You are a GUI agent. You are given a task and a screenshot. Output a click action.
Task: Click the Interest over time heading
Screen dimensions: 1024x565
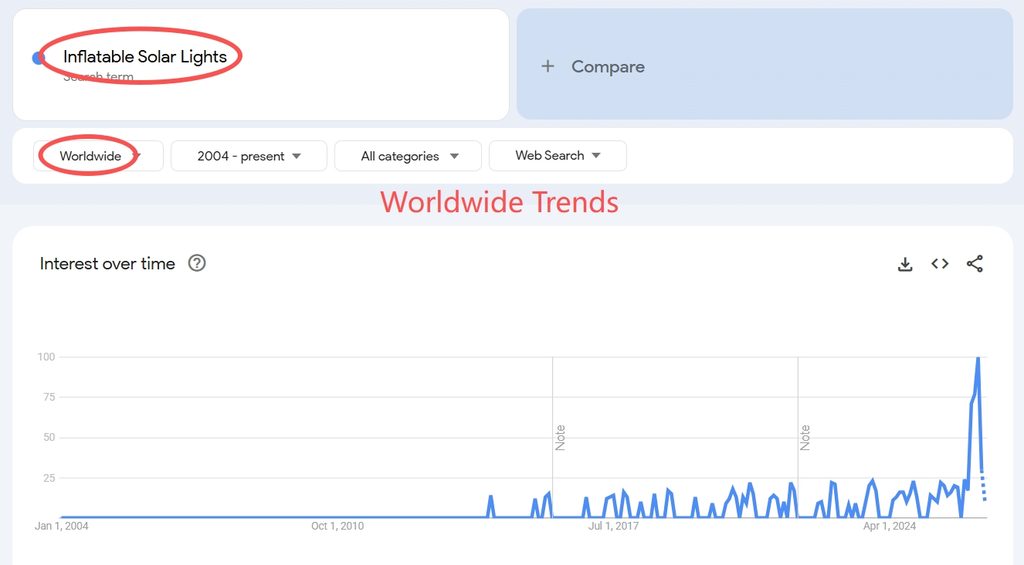(108, 263)
